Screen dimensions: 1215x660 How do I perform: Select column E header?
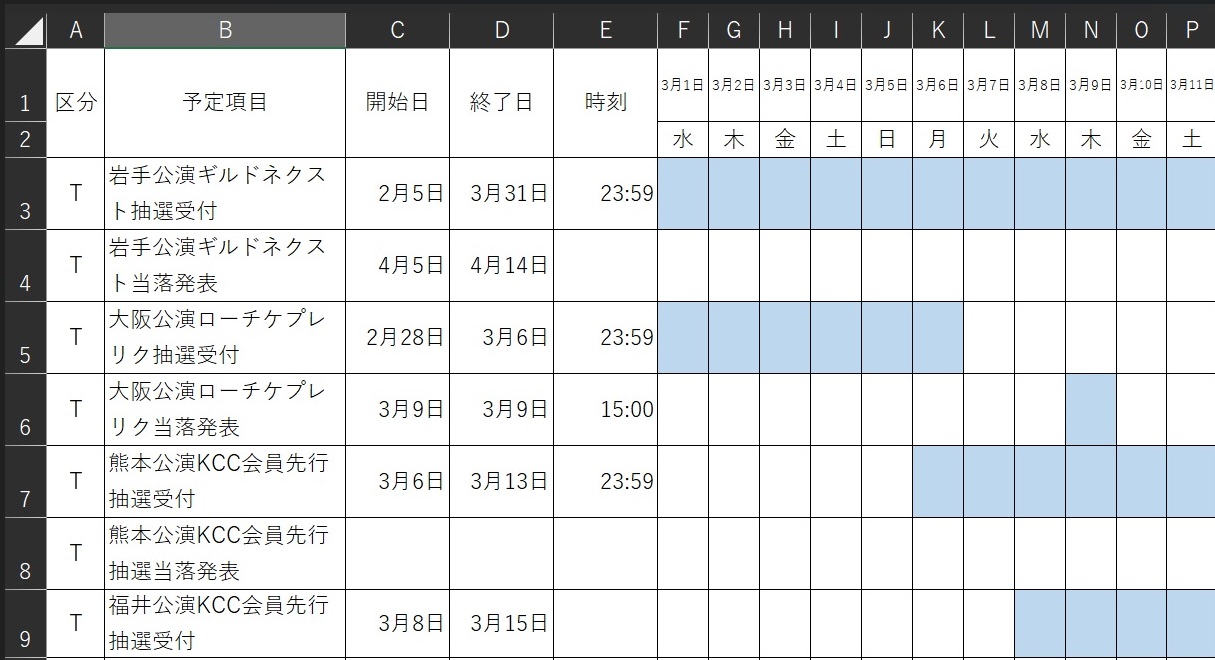point(605,31)
